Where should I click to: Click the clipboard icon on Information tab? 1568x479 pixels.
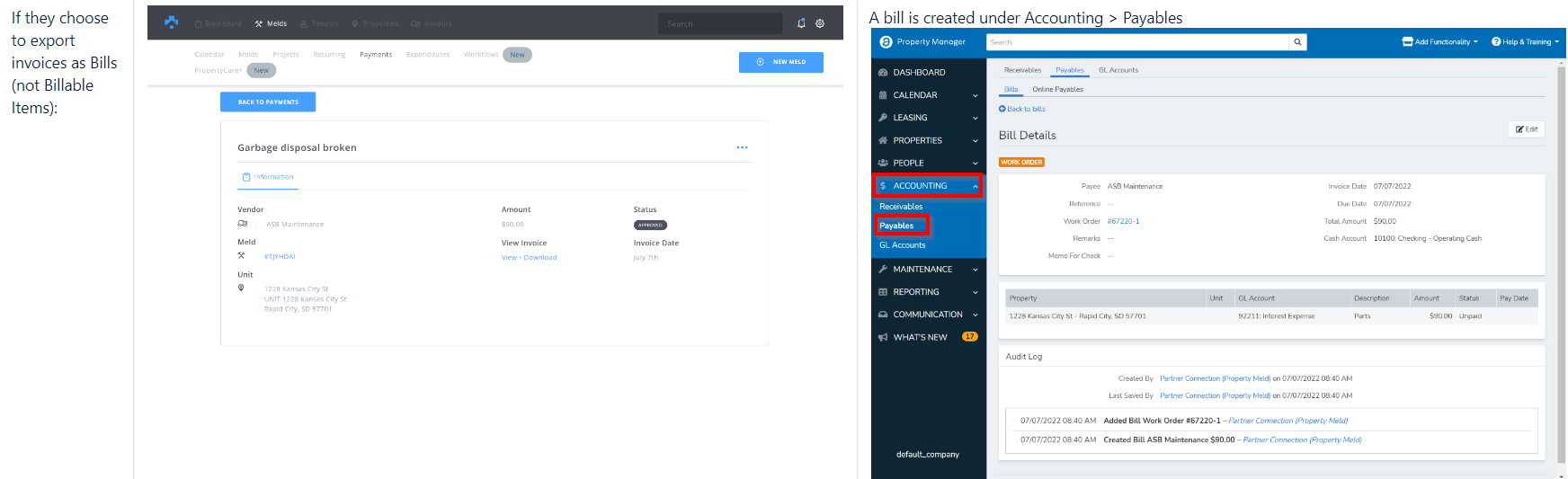tap(246, 177)
